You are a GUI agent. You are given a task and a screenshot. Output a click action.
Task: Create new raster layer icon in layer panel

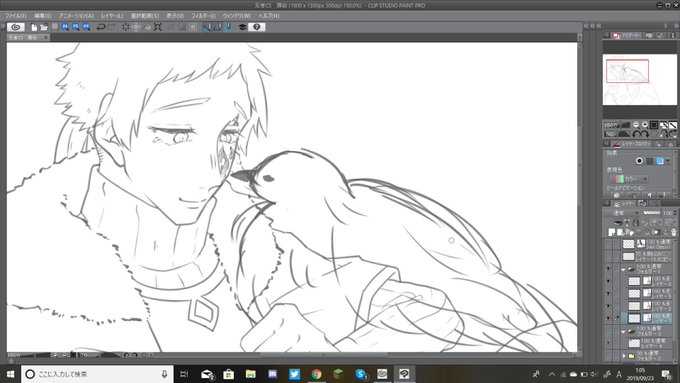611,232
